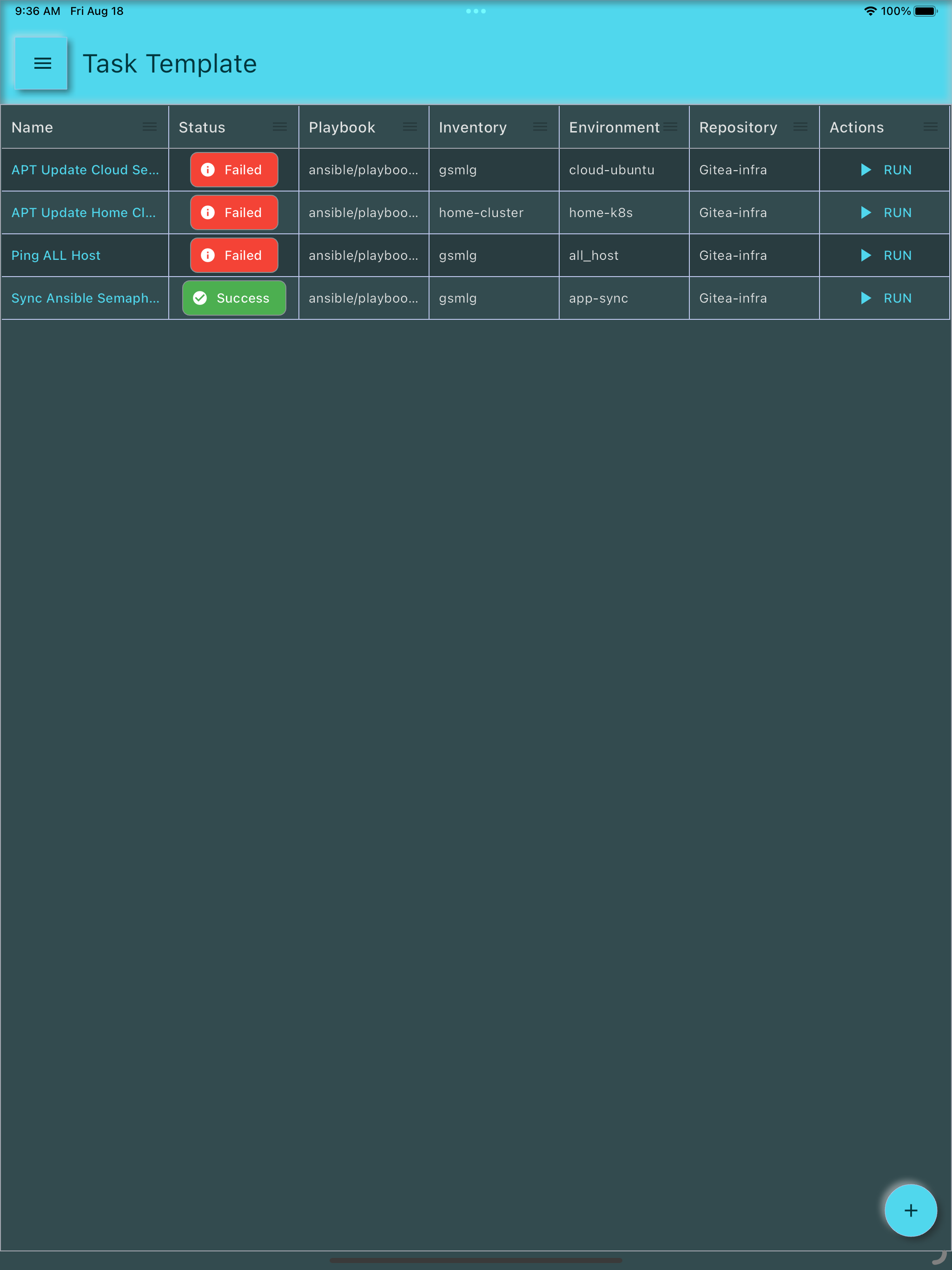952x1270 pixels.
Task: Tap the three-dot multitasking indicator at top
Action: (x=476, y=11)
